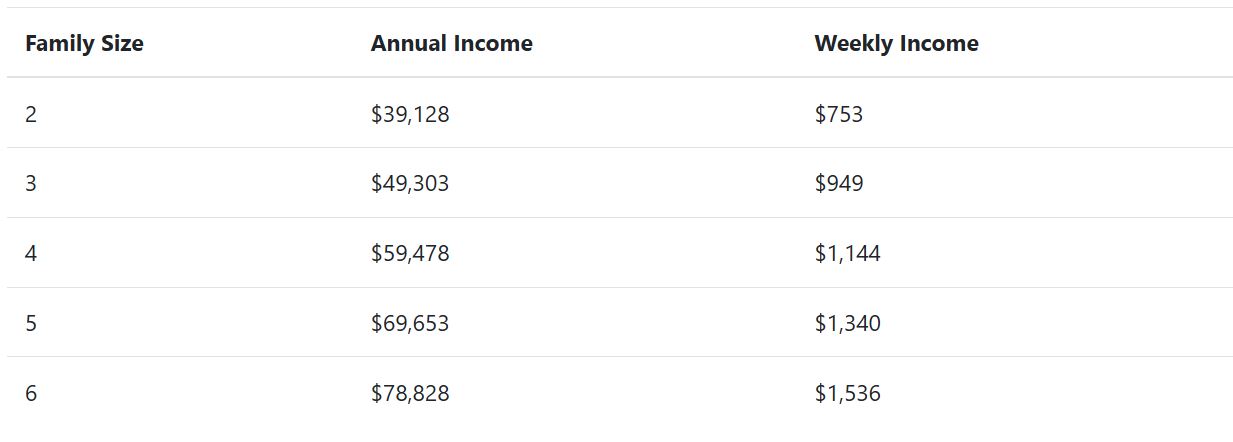
Task: Select family size 2 cell
Action: 31,114
